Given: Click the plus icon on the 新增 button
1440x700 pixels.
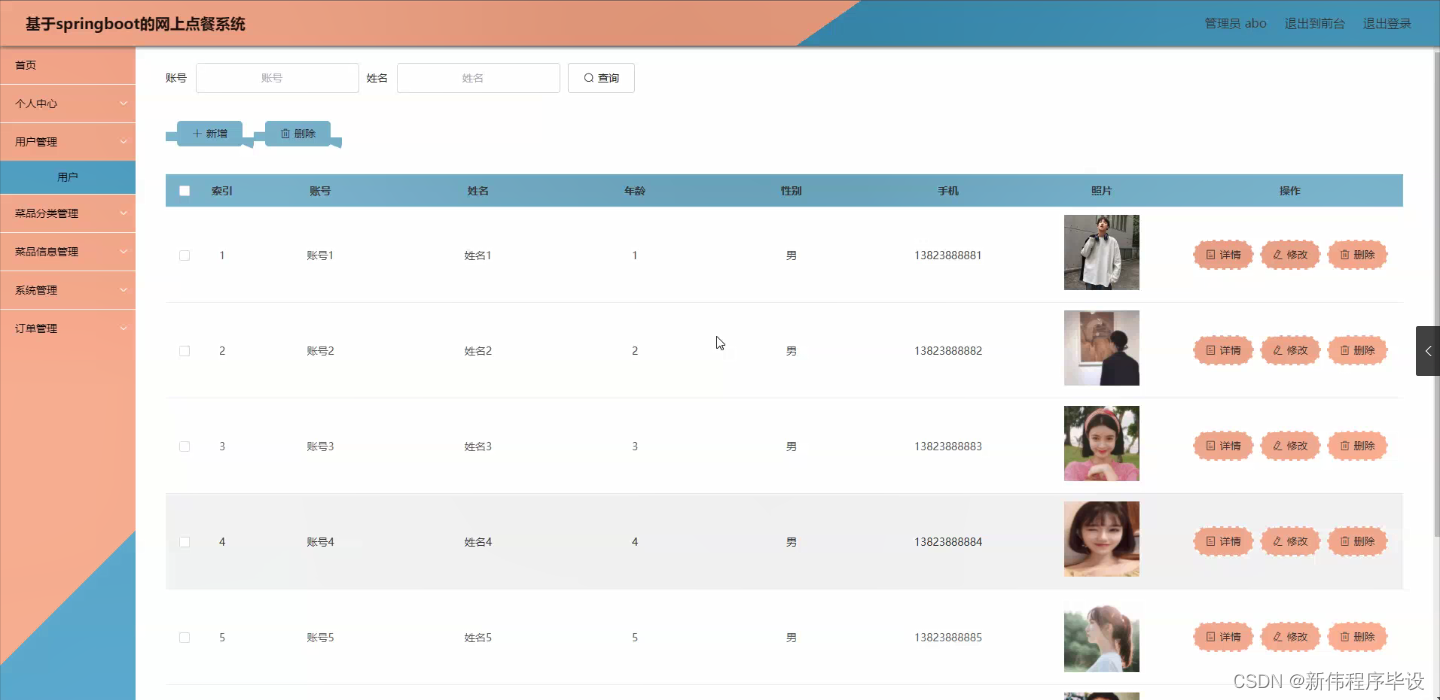Looking at the screenshot, I should [x=198, y=131].
